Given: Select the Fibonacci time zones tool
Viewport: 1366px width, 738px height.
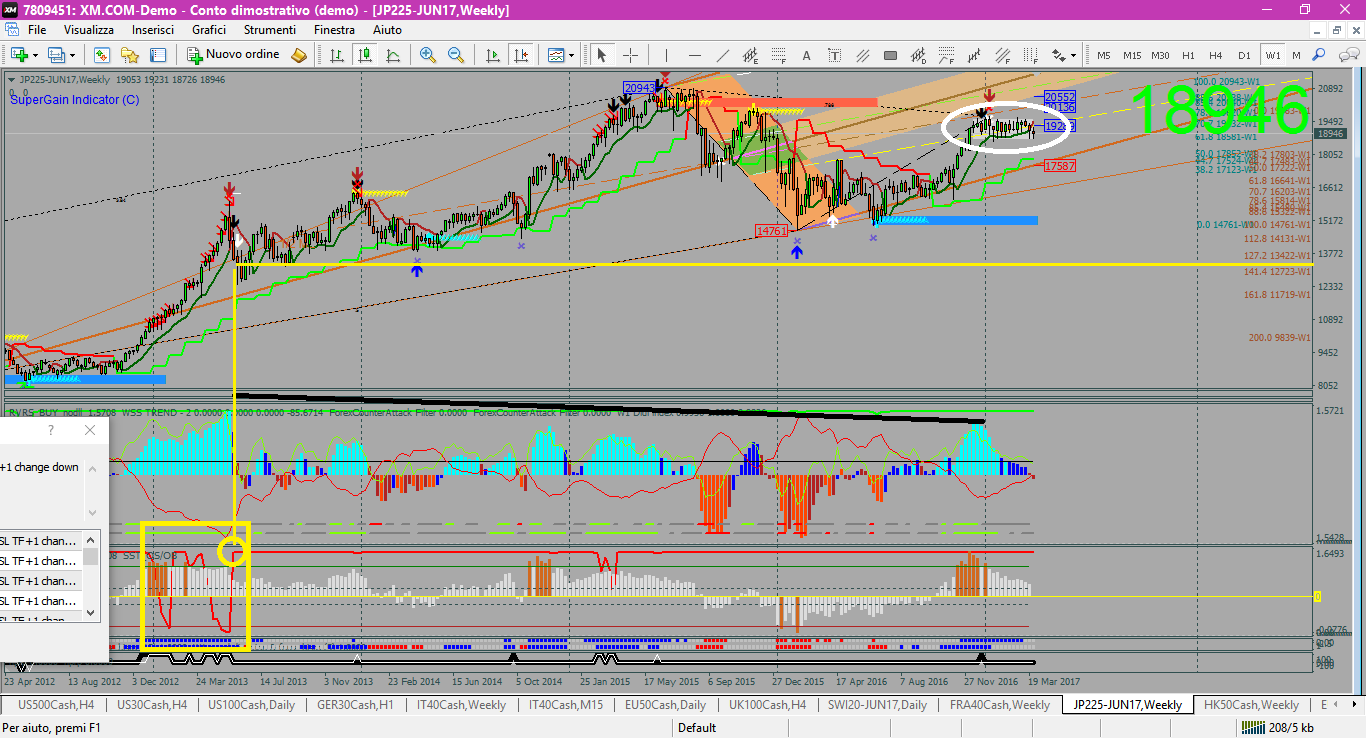Looking at the screenshot, I should pyautogui.click(x=1030, y=55).
